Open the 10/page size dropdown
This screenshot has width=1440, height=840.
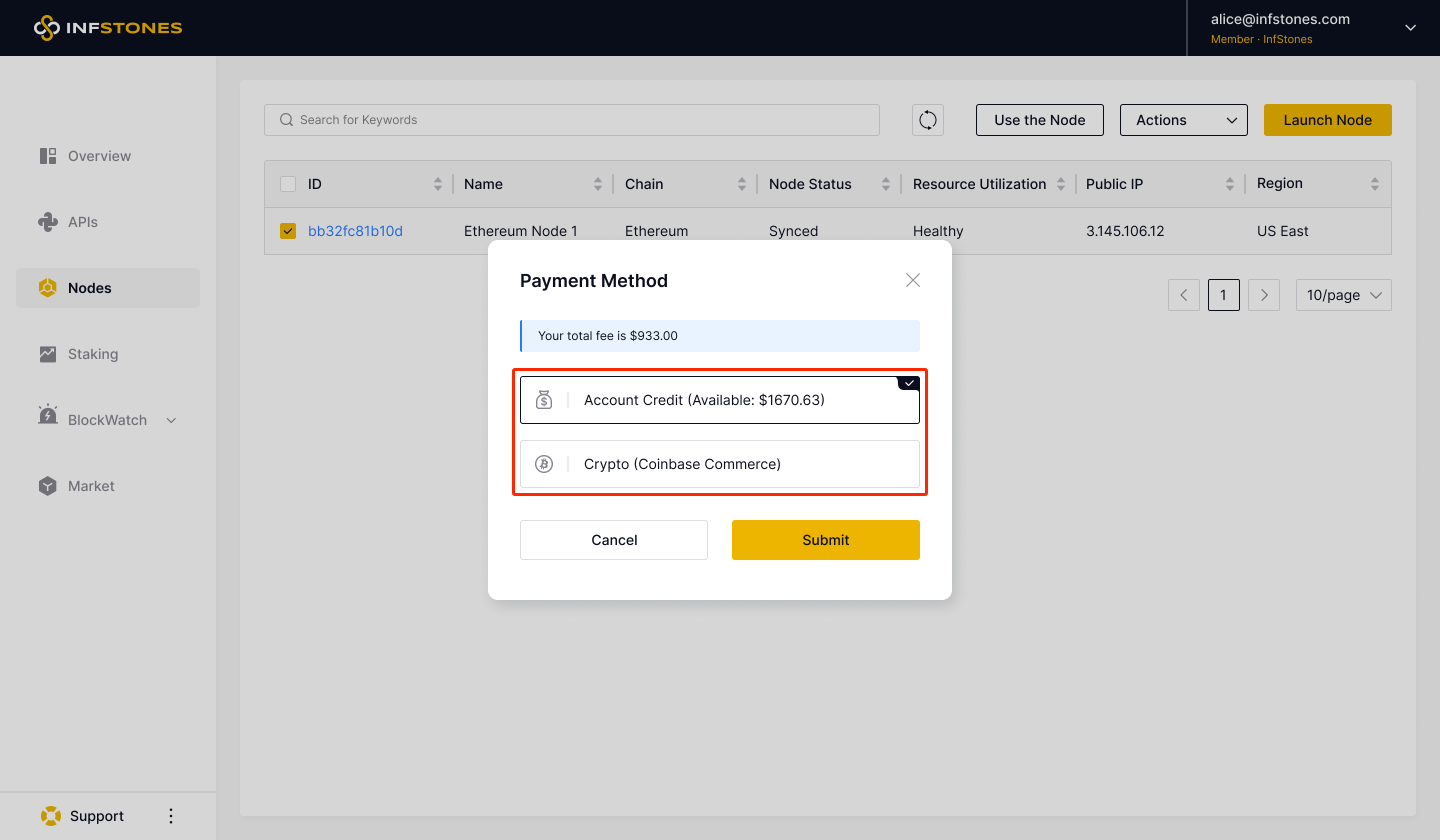(x=1343, y=295)
